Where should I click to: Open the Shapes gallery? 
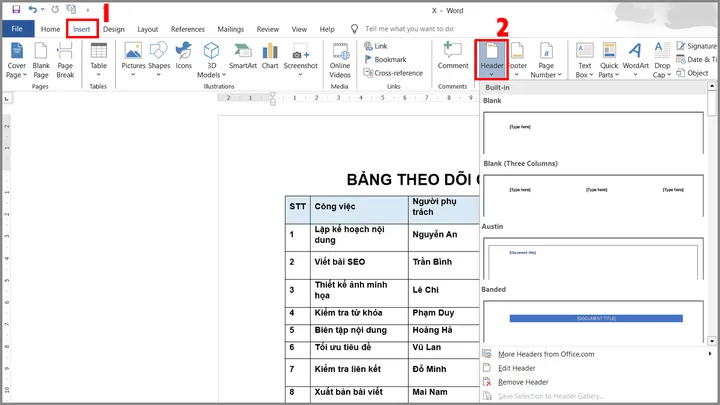[x=159, y=59]
